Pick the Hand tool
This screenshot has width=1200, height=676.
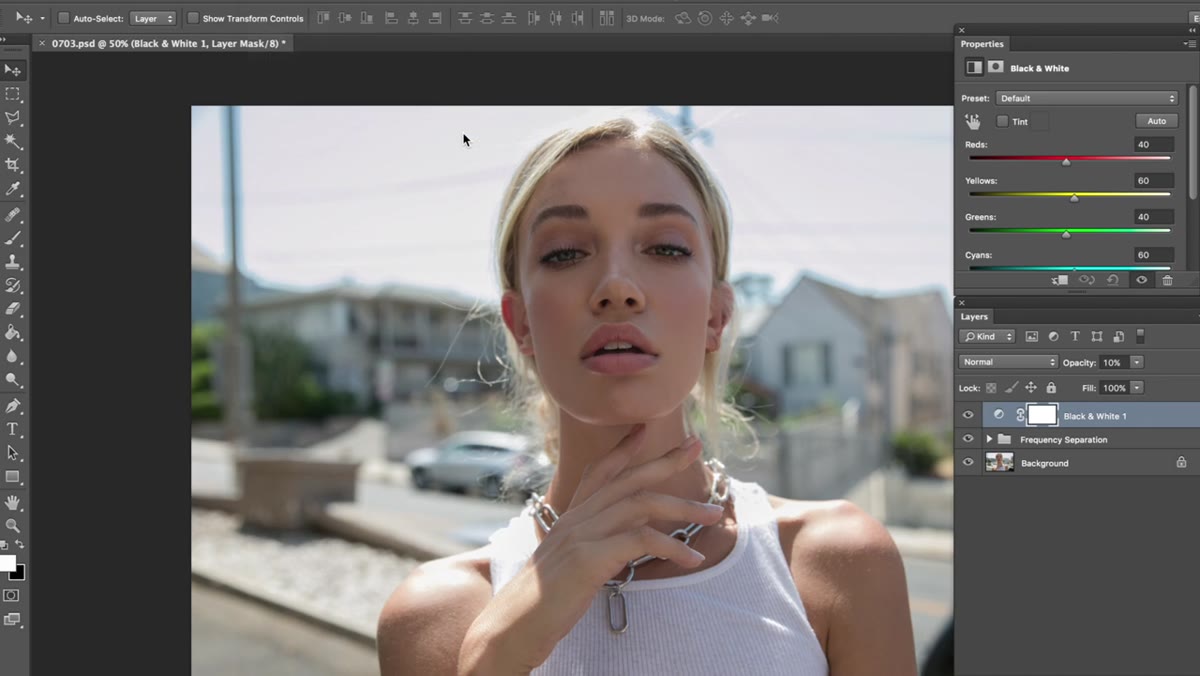[x=12, y=502]
